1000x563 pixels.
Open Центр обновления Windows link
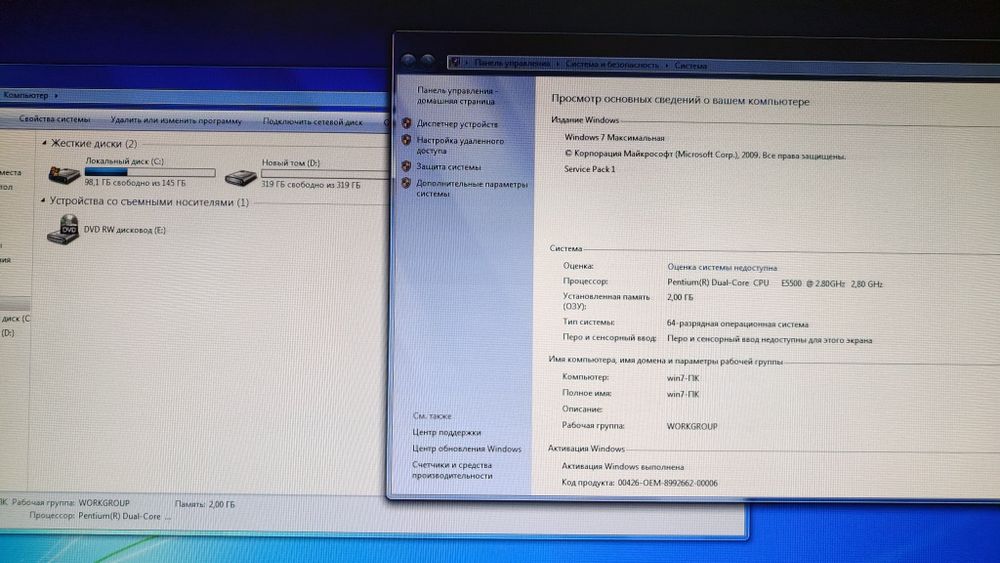pyautogui.click(x=467, y=448)
